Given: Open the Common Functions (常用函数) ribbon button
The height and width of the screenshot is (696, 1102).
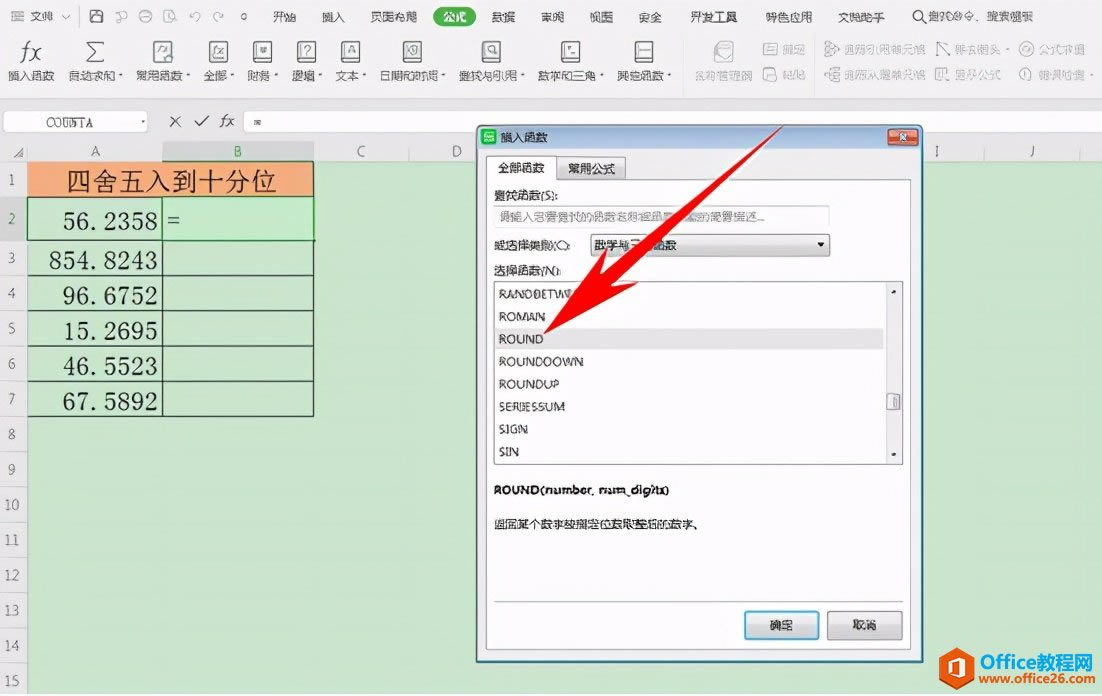Looking at the screenshot, I should (x=162, y=61).
